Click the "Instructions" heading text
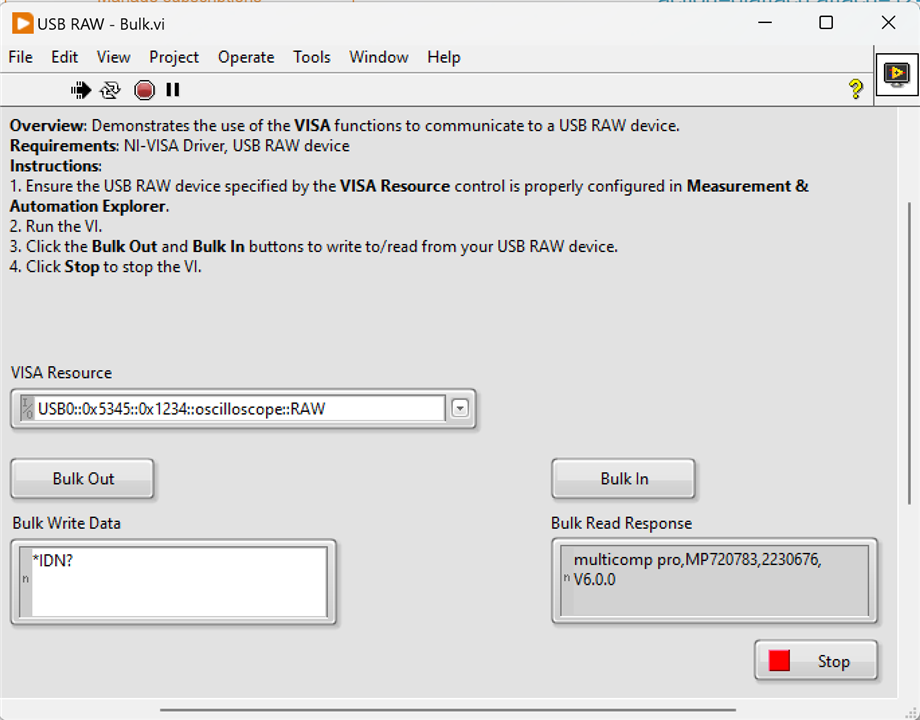 [55, 166]
